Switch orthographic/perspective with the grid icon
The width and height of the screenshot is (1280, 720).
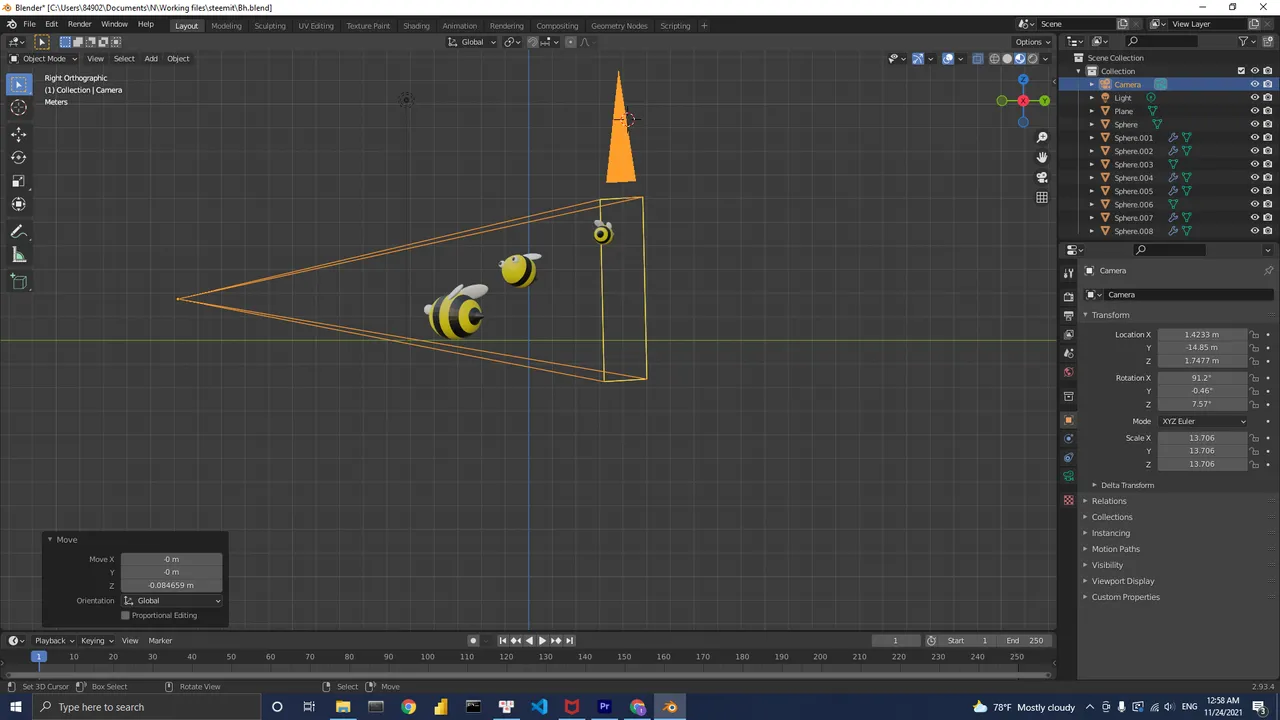(1042, 197)
